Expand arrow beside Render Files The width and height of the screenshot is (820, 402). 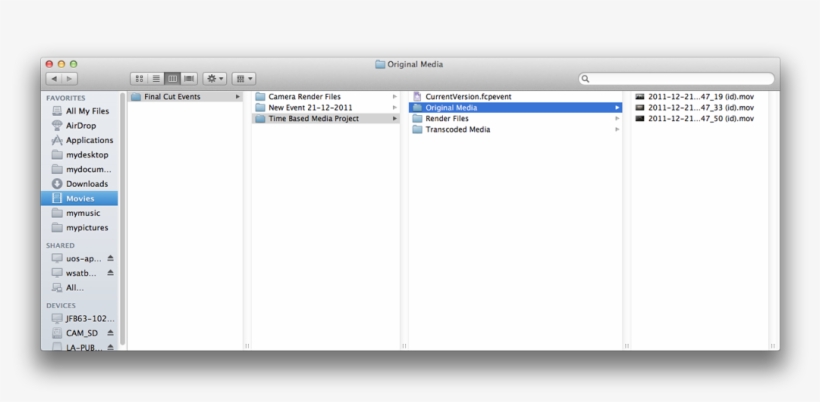pyautogui.click(x=617, y=119)
